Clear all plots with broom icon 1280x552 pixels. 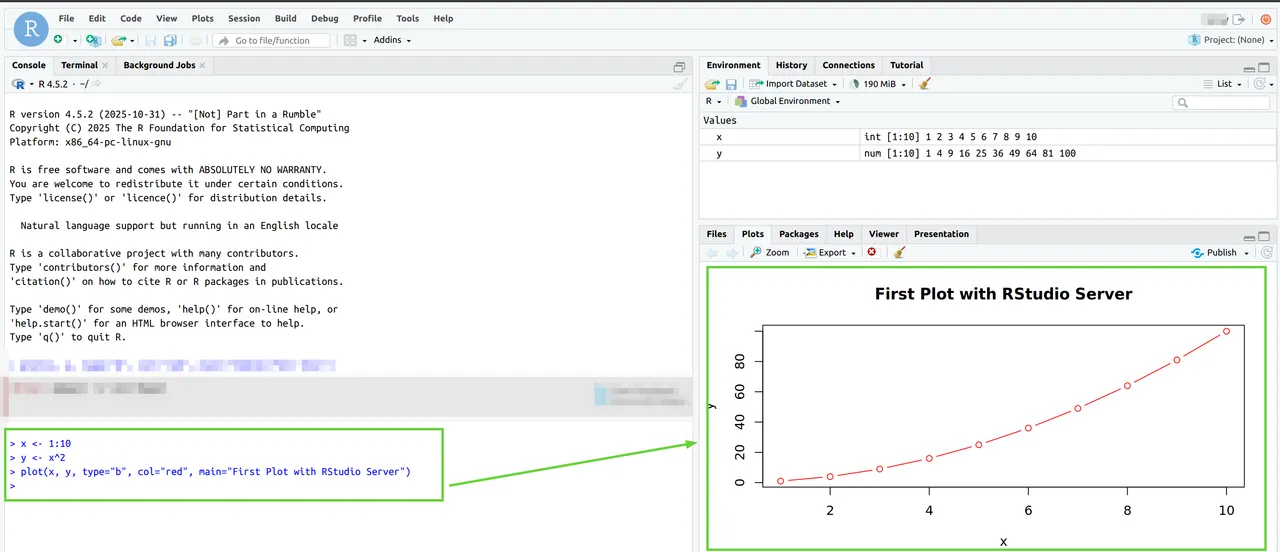899,253
